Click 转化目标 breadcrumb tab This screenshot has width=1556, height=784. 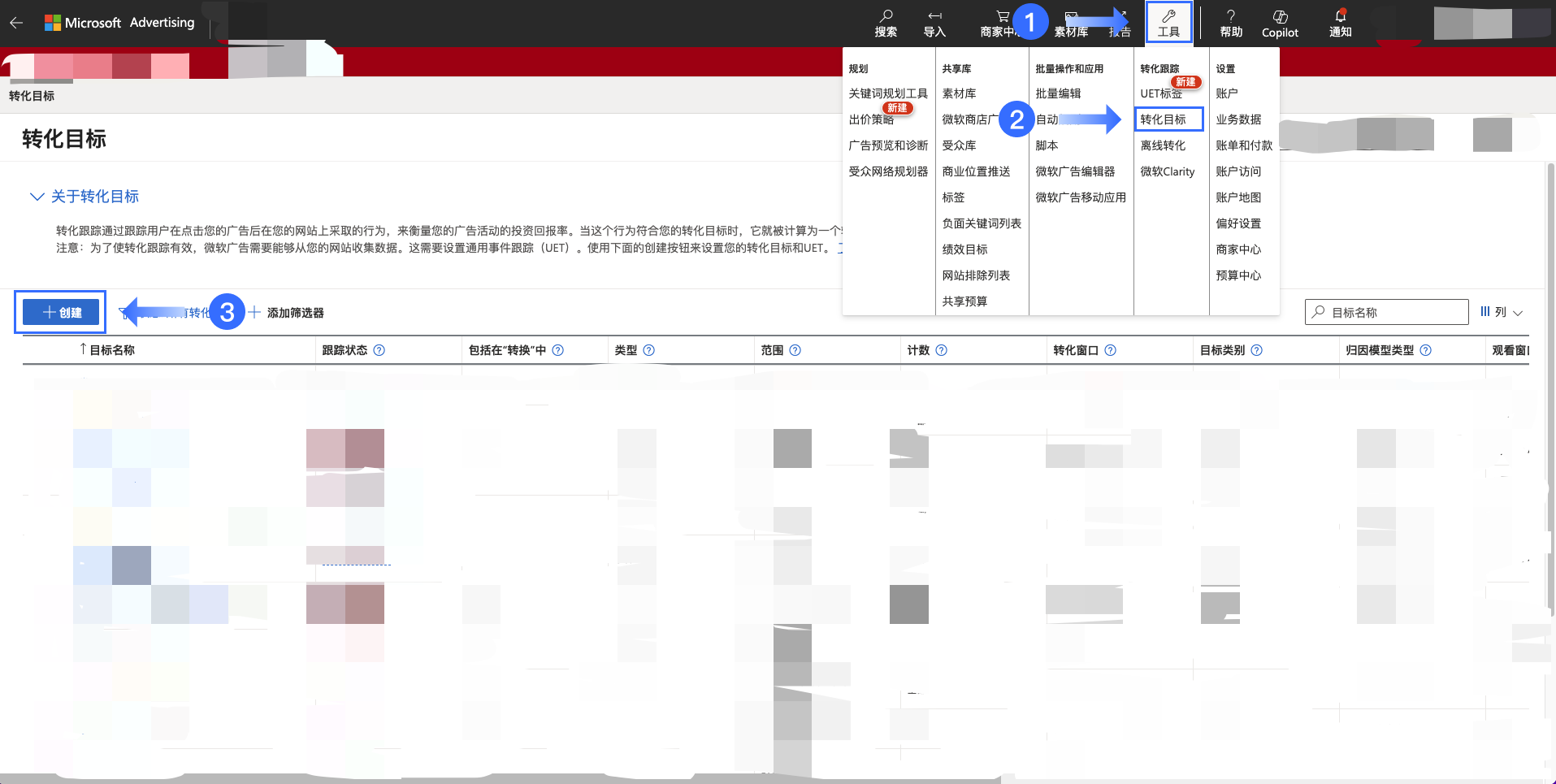coord(32,96)
